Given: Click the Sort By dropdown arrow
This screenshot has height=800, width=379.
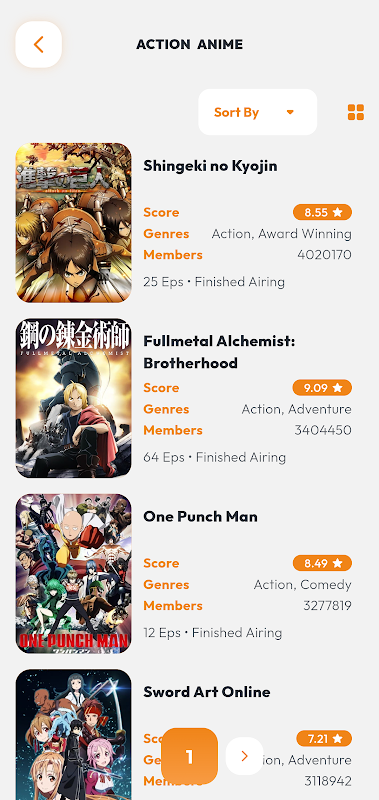Looking at the screenshot, I should [x=290, y=112].
